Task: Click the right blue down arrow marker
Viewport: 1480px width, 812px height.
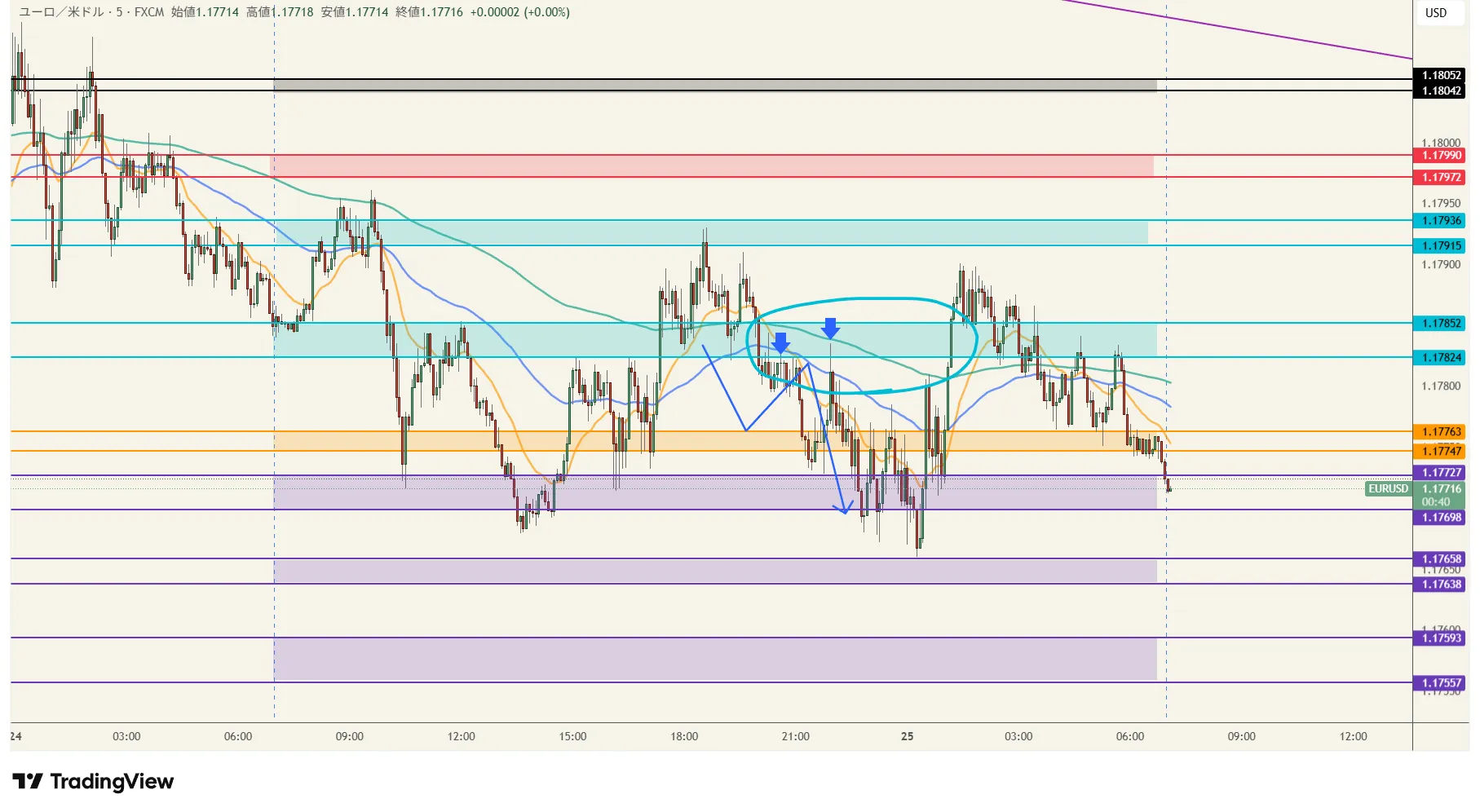Action: (830, 329)
